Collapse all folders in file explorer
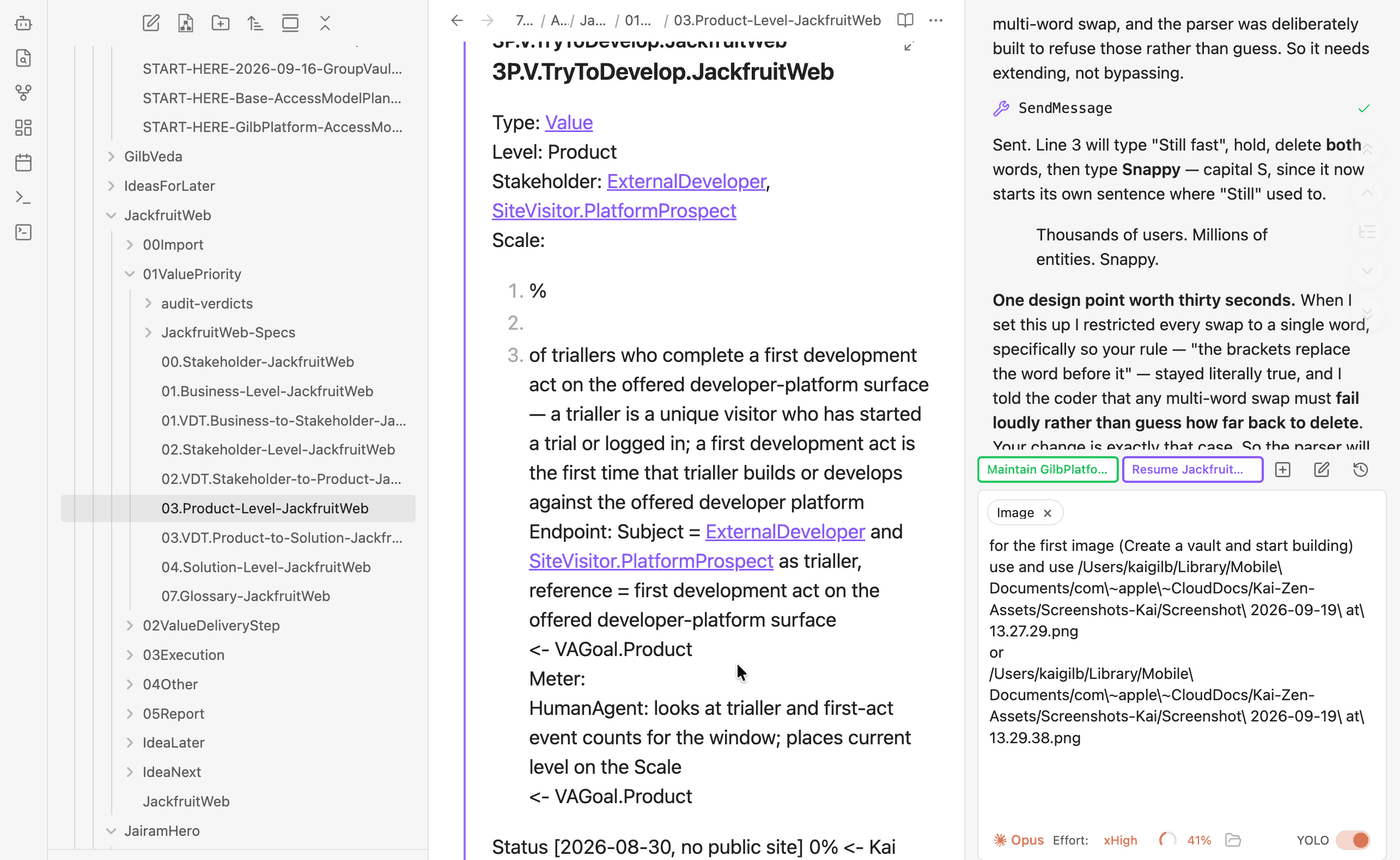The width and height of the screenshot is (1400, 860). [x=325, y=23]
